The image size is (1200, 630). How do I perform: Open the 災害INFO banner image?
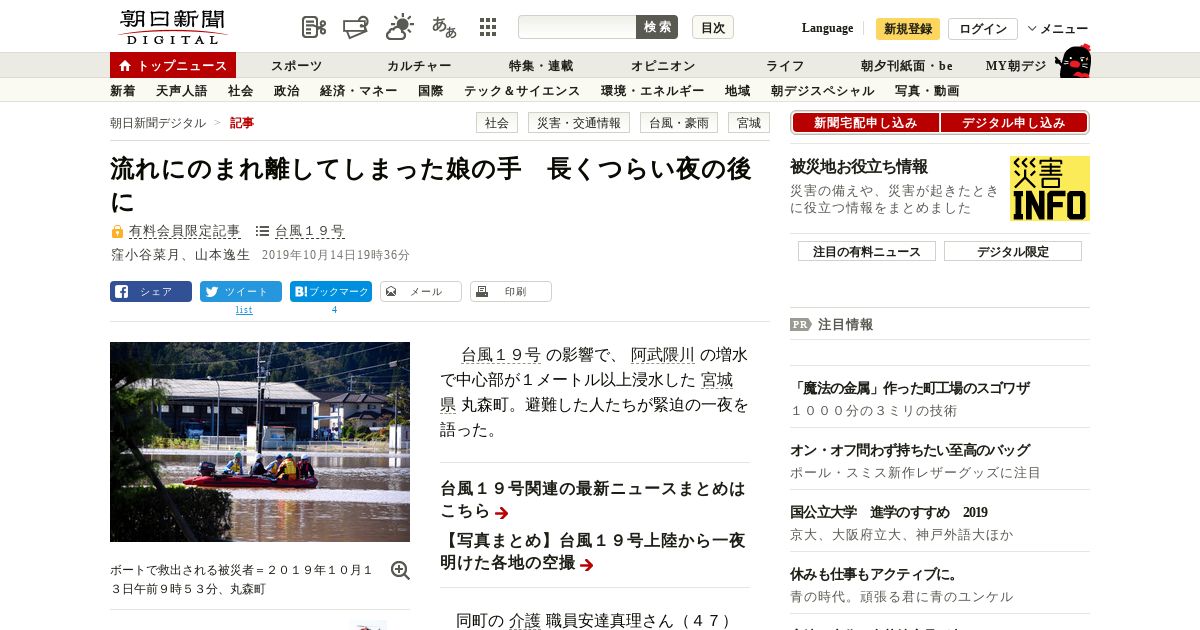pos(1050,188)
